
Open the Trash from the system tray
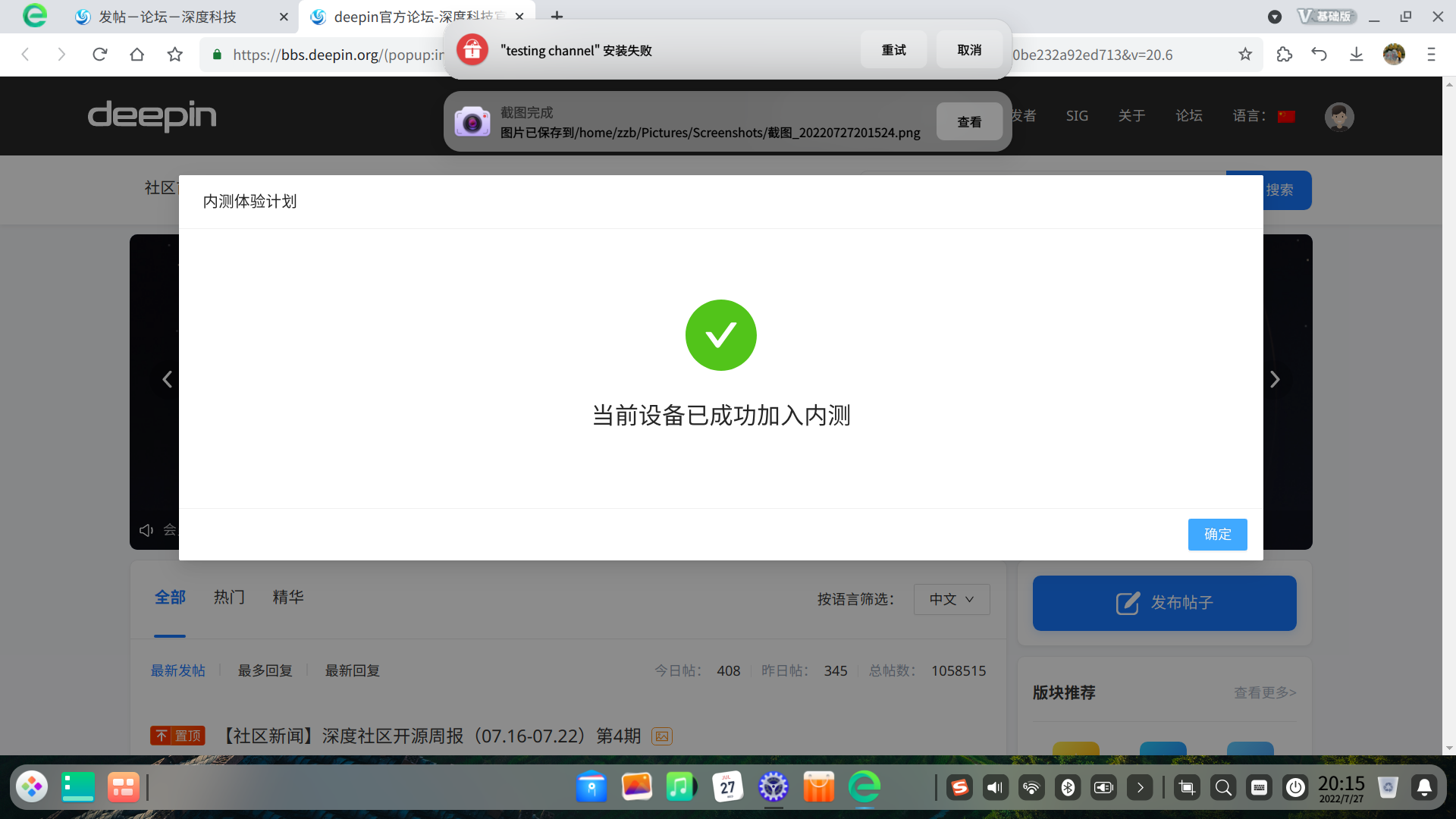point(1389,787)
